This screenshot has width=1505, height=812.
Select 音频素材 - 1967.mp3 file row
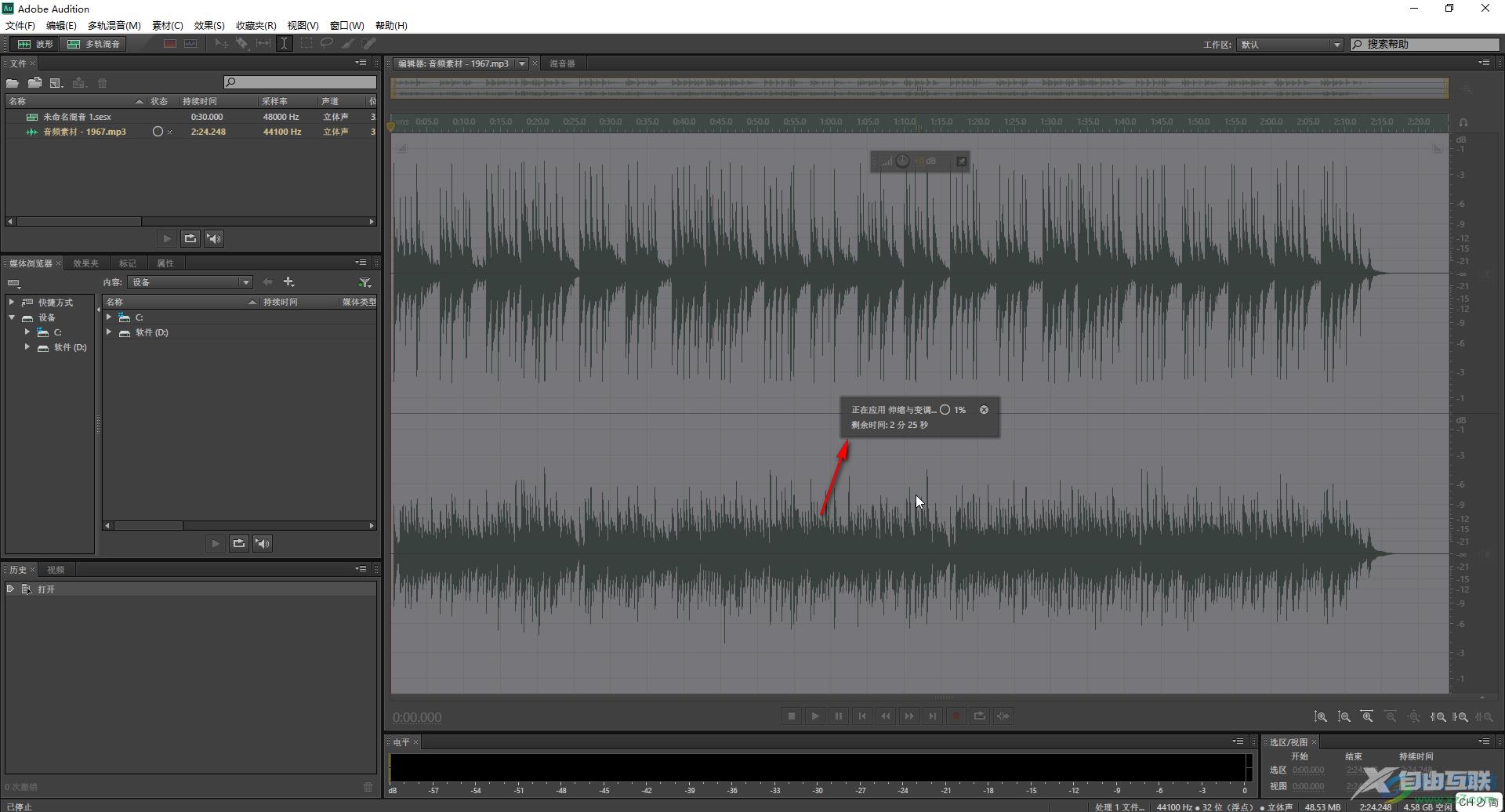click(x=191, y=132)
